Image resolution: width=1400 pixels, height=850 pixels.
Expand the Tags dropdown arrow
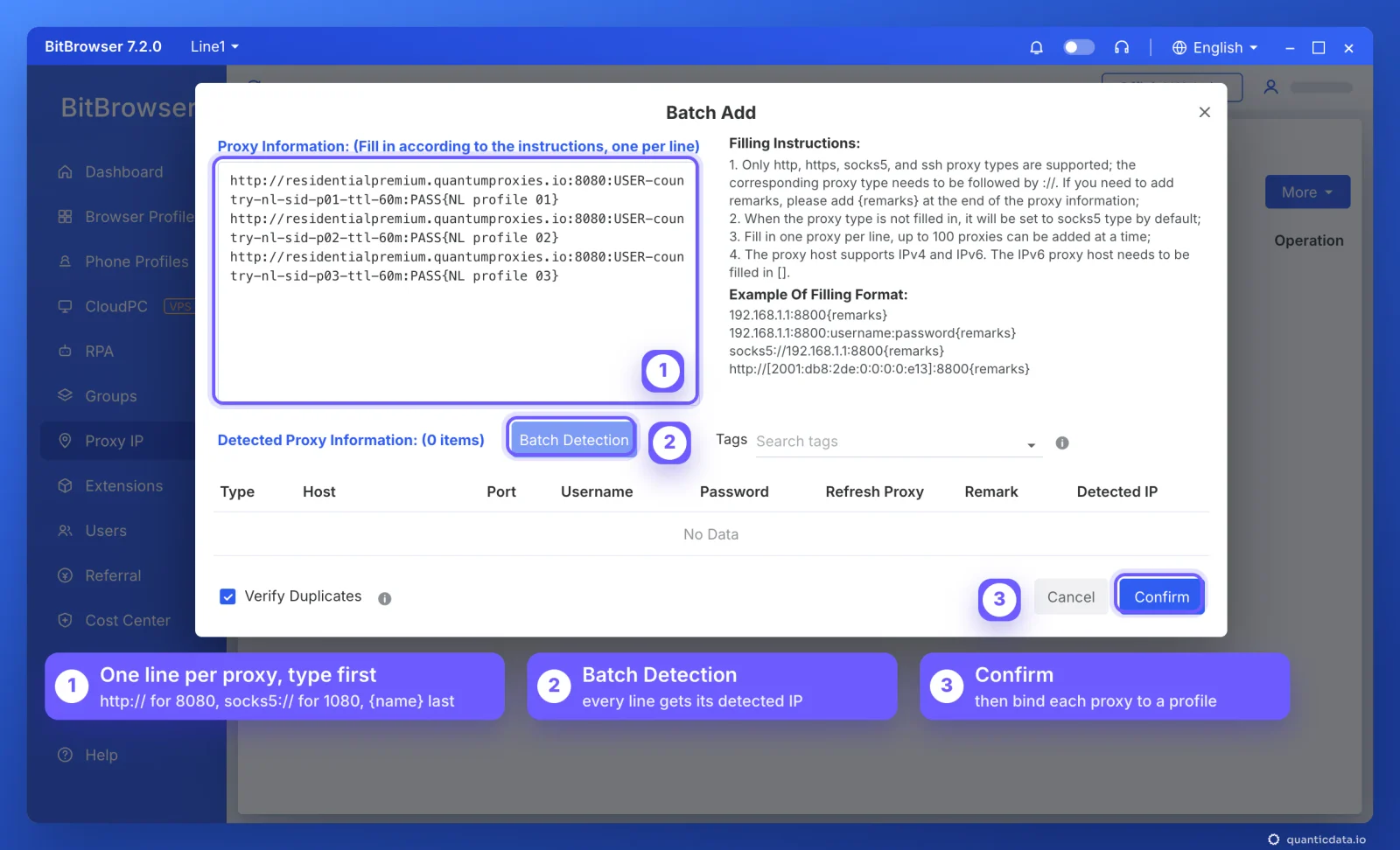click(x=1032, y=445)
